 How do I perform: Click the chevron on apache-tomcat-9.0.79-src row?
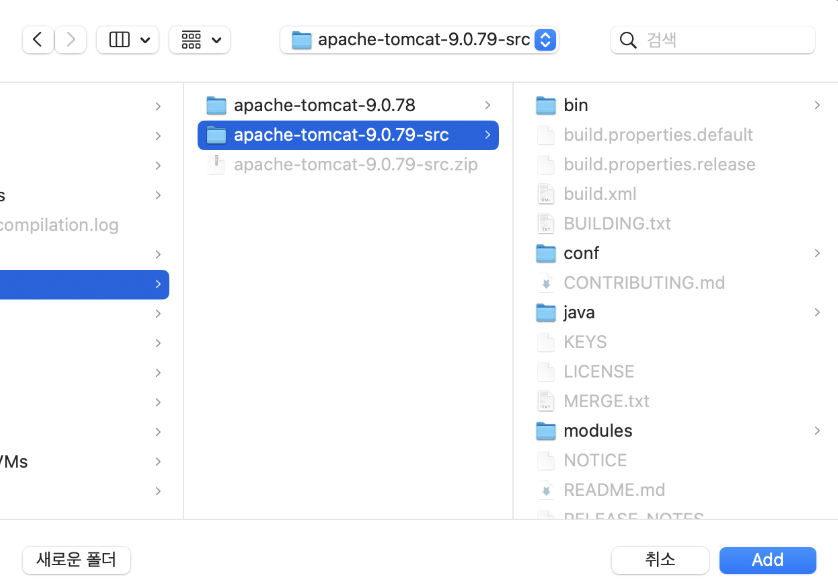click(x=487, y=135)
